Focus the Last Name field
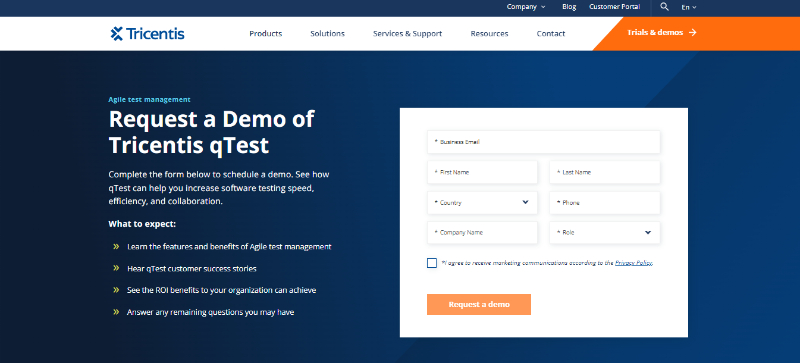This screenshot has height=363, width=800. point(605,172)
